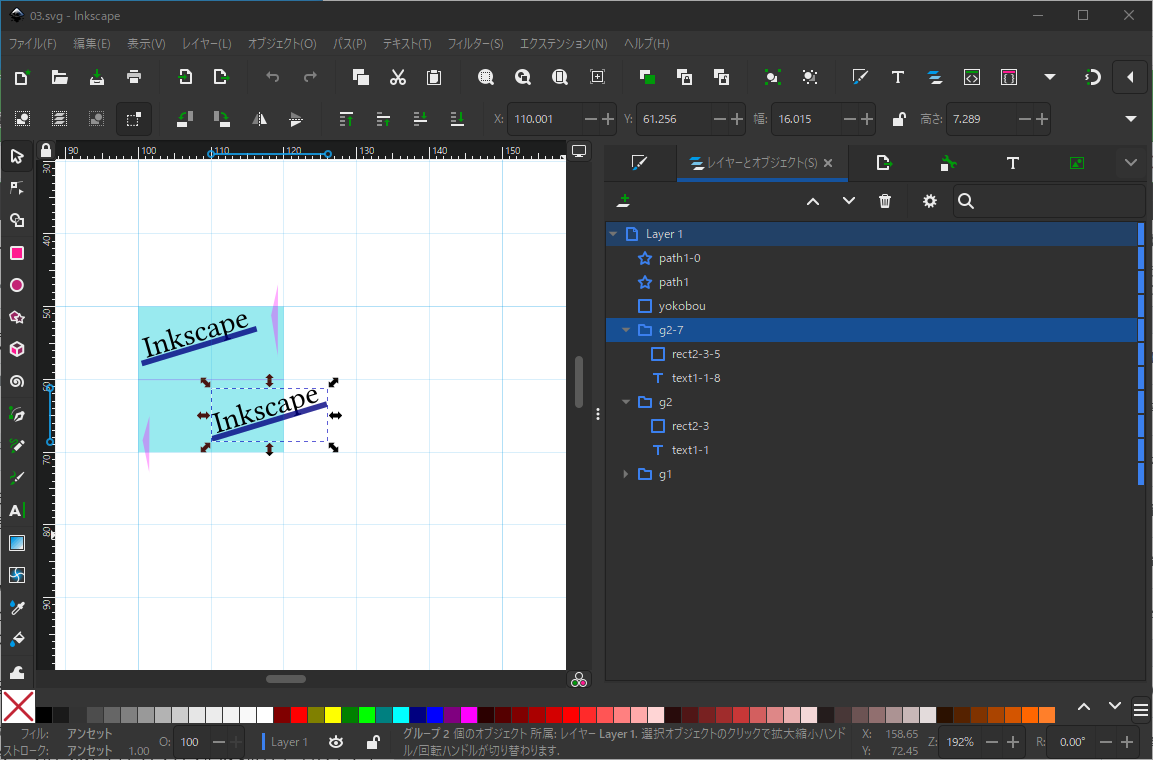Open the XML editor icon
The width and height of the screenshot is (1153, 760).
click(972, 77)
